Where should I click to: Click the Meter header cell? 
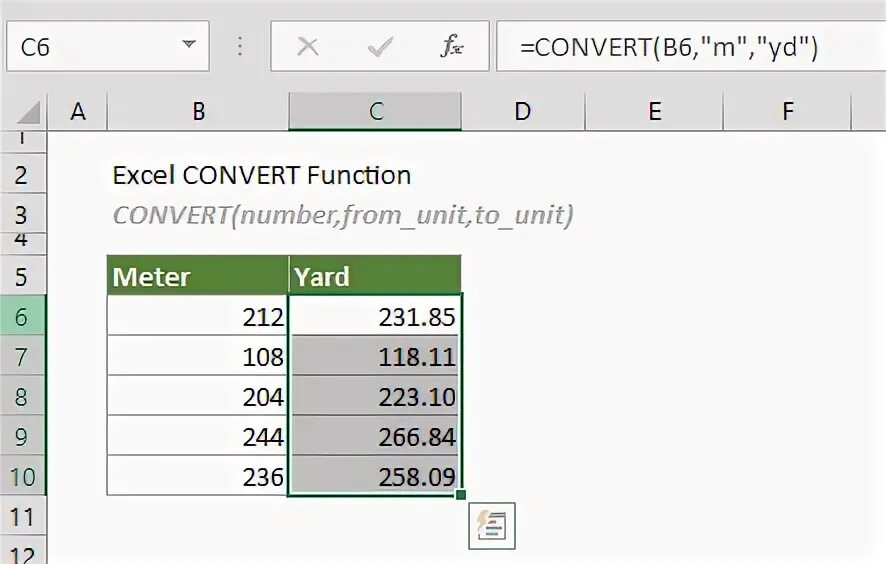[198, 275]
